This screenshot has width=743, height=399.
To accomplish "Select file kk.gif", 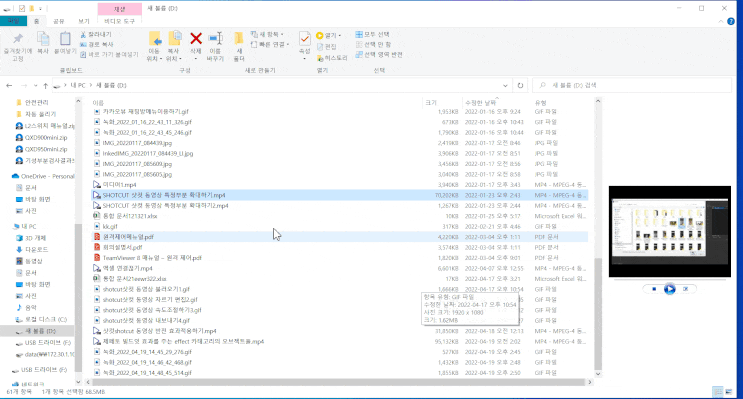I will point(110,227).
